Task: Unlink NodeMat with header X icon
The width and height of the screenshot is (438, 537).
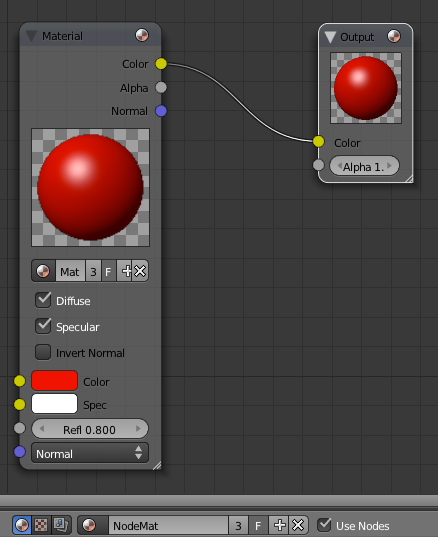Action: [x=298, y=525]
